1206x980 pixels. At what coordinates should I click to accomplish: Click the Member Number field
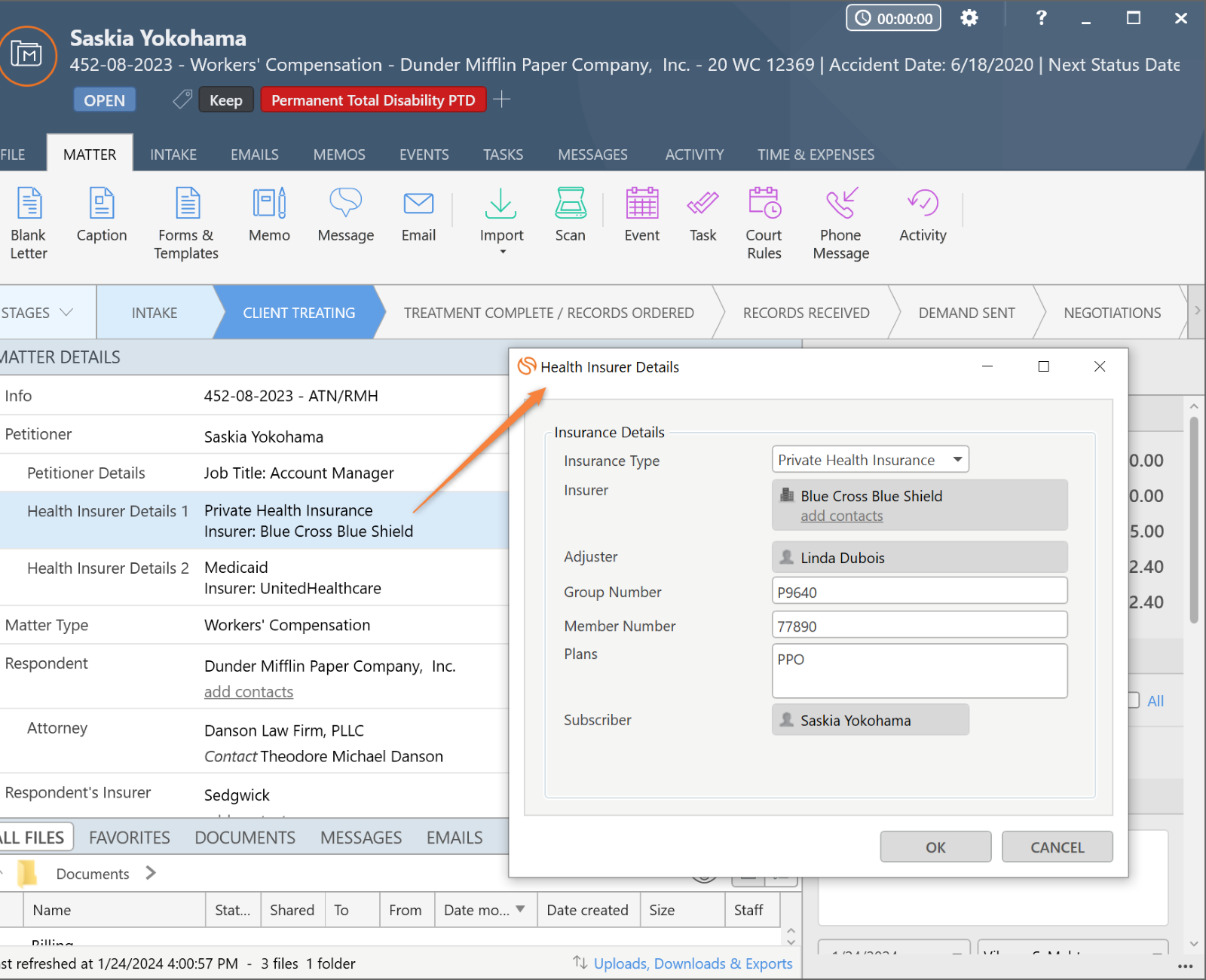(920, 625)
